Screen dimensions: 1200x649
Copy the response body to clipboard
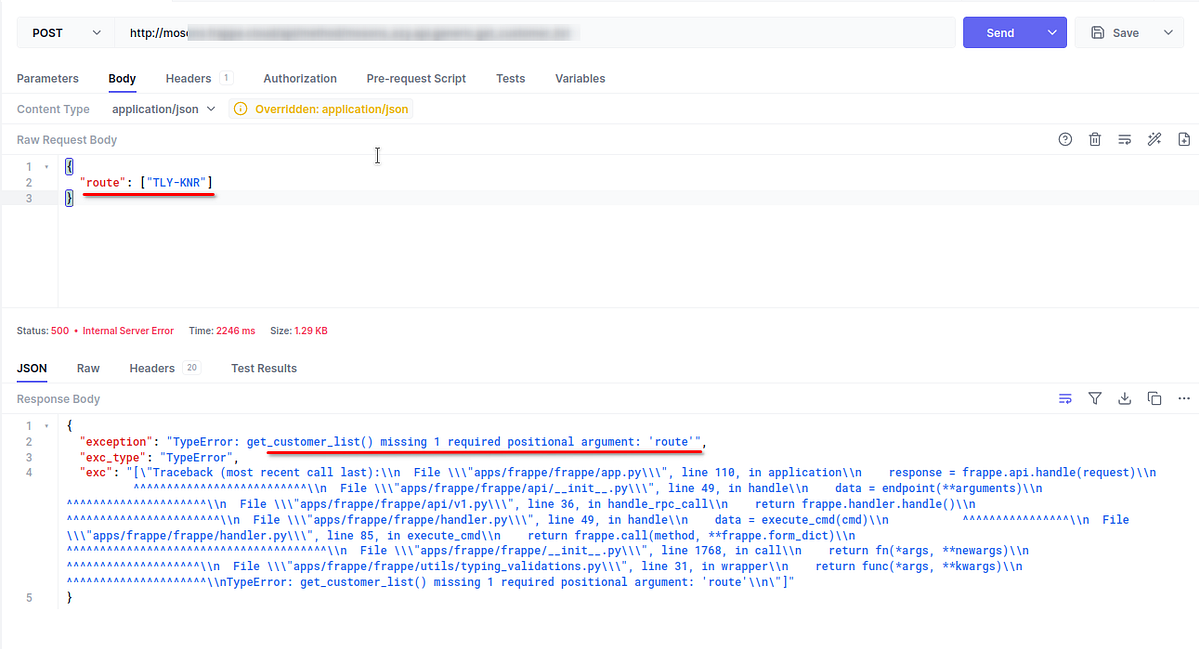[1154, 398]
